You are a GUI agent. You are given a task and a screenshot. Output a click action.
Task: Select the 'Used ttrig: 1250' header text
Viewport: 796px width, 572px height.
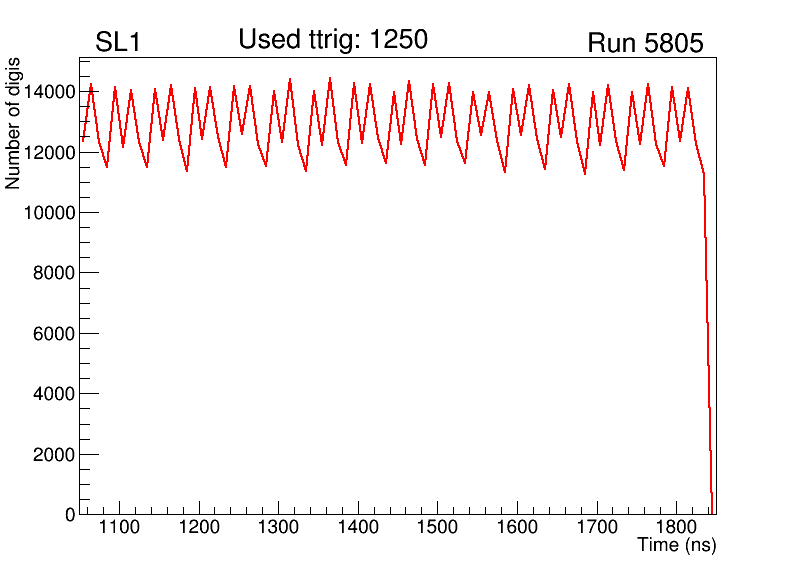333,40
